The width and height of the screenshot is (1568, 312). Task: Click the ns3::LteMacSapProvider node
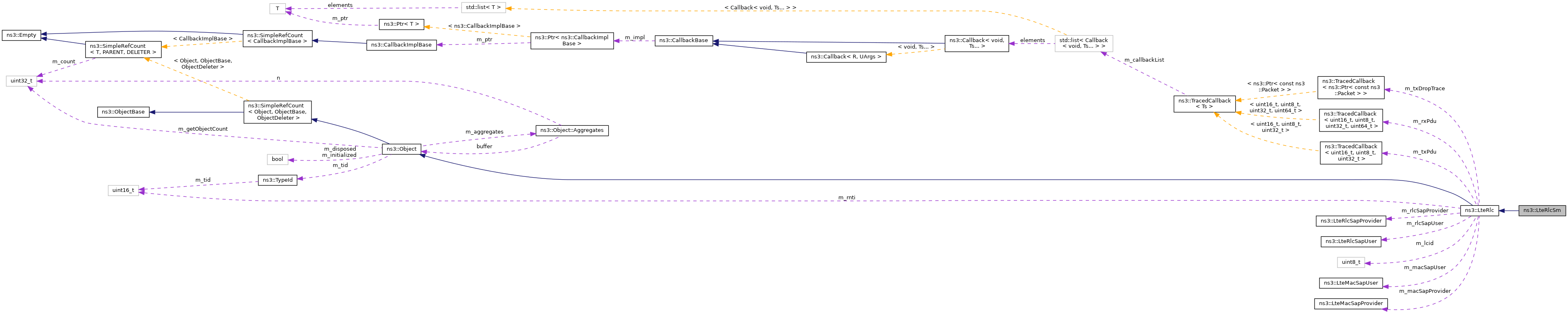click(x=1351, y=303)
